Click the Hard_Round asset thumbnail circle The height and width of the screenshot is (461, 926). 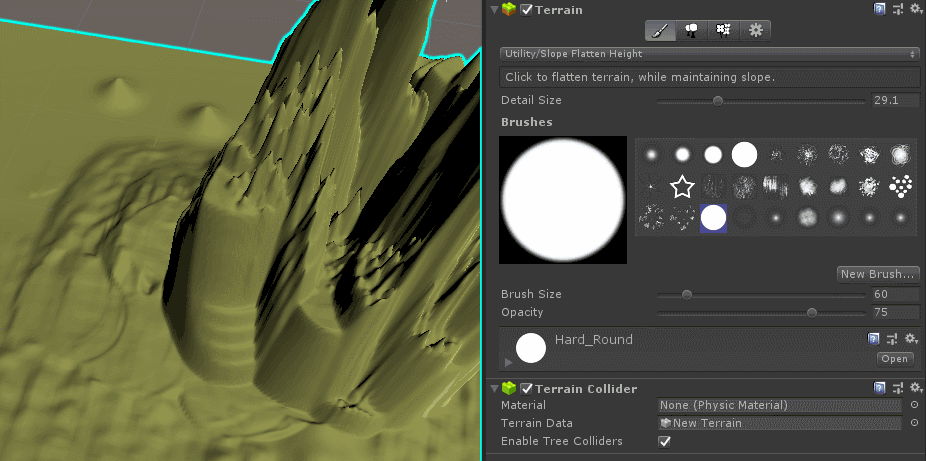coord(530,348)
